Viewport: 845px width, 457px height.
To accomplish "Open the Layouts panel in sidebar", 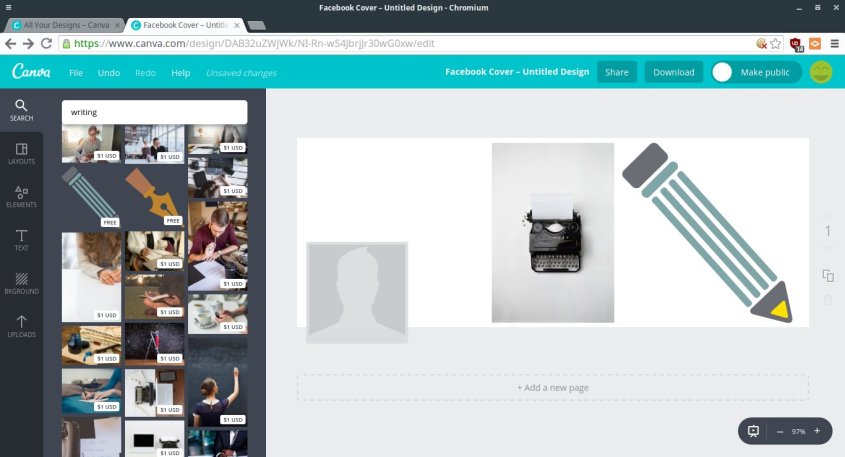I will click(x=21, y=153).
